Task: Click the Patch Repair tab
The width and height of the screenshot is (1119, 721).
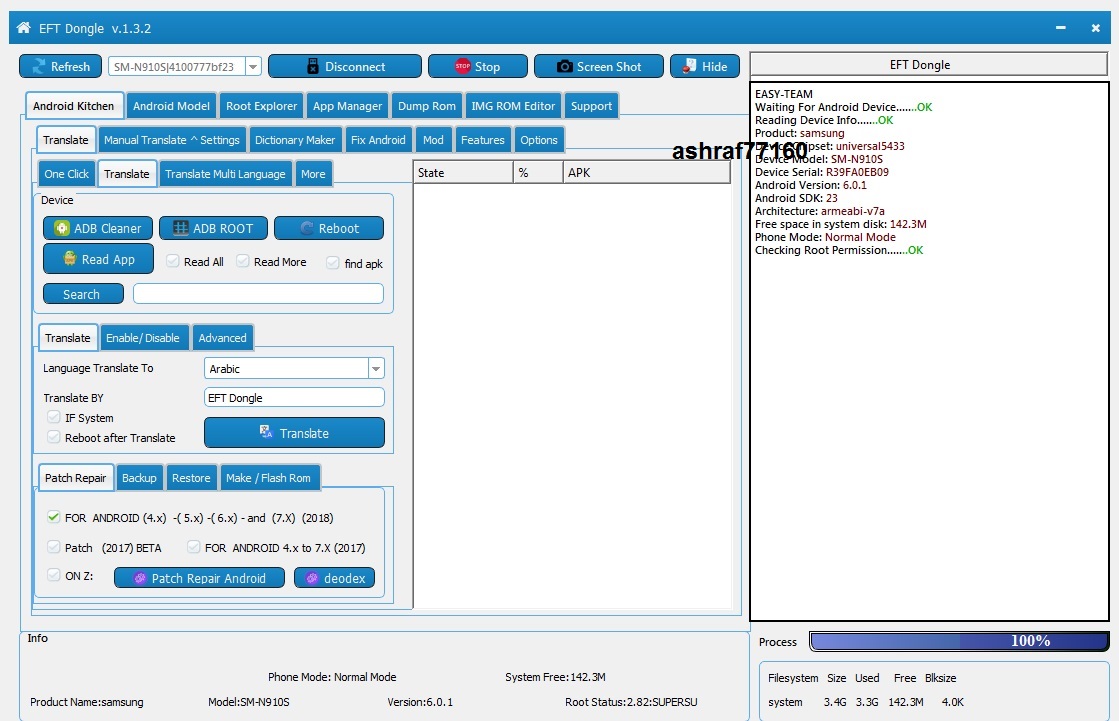Action: pyautogui.click(x=75, y=478)
